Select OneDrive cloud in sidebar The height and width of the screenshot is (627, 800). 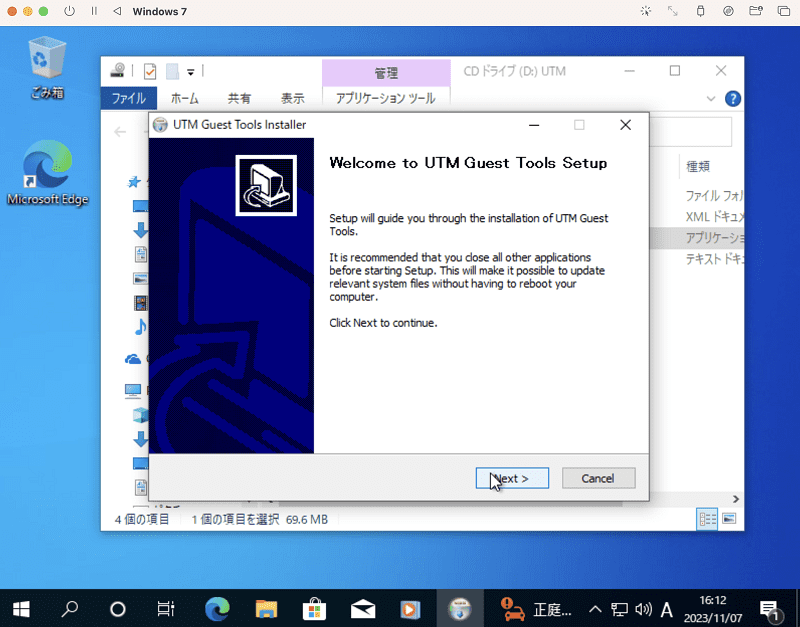point(133,359)
